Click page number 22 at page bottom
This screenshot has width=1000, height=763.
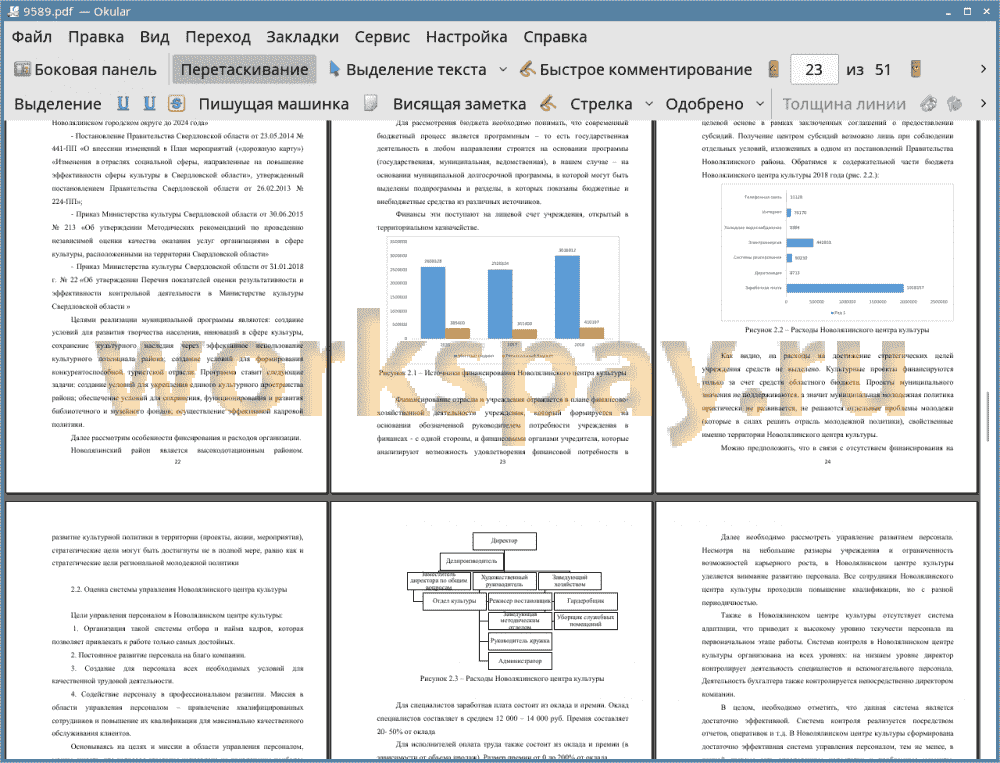[178, 462]
